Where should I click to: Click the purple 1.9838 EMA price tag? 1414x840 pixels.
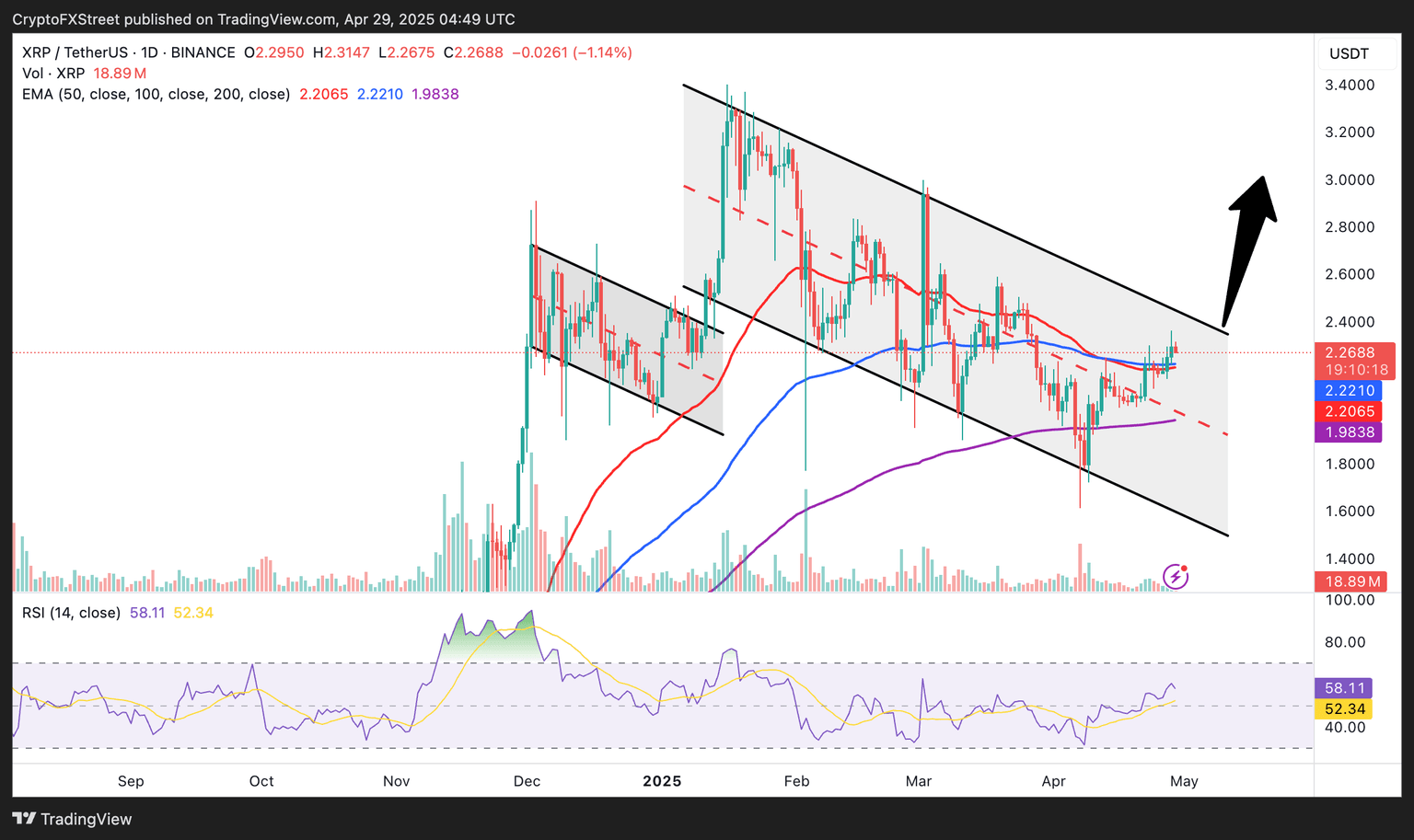point(1350,432)
